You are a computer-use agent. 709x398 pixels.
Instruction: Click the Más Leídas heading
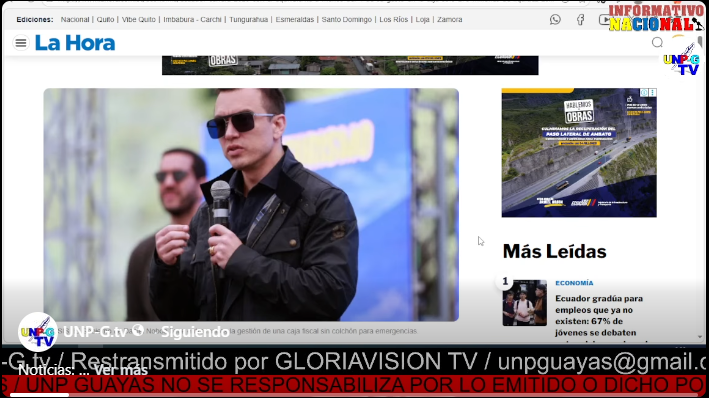(554, 251)
